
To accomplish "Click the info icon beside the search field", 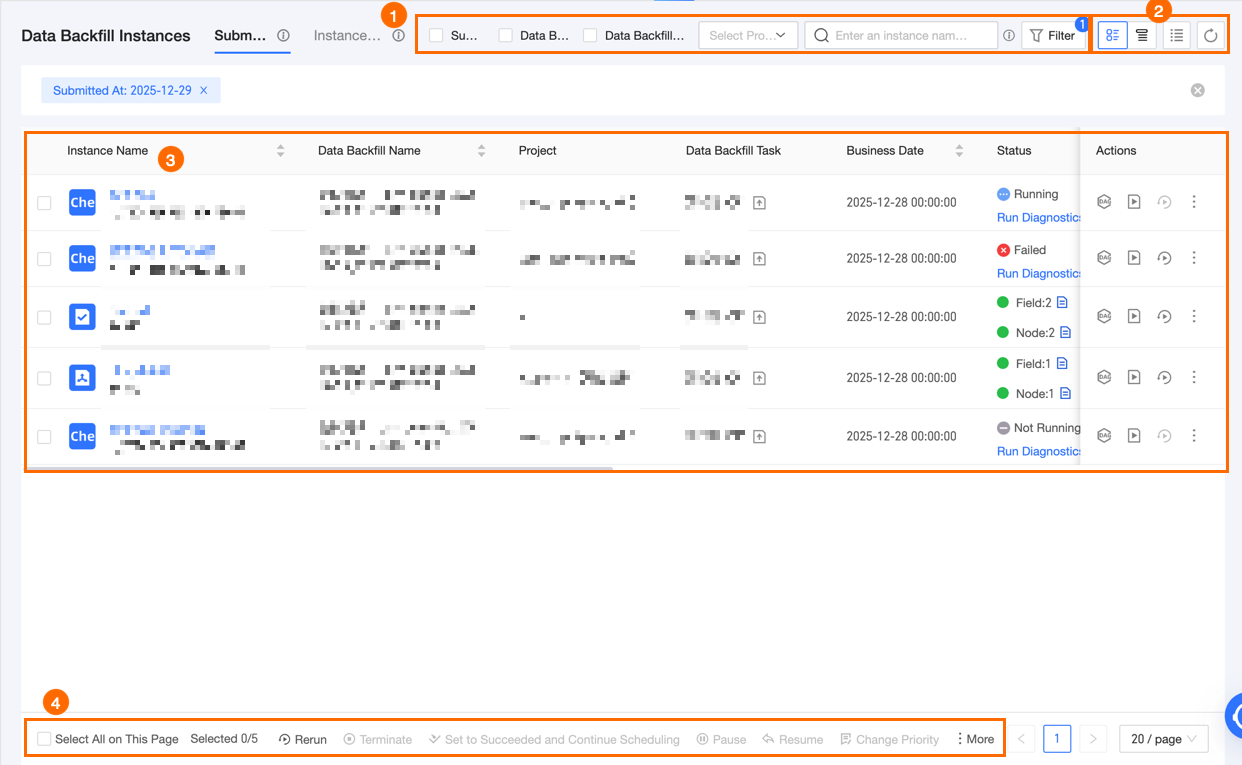I will tap(1009, 36).
